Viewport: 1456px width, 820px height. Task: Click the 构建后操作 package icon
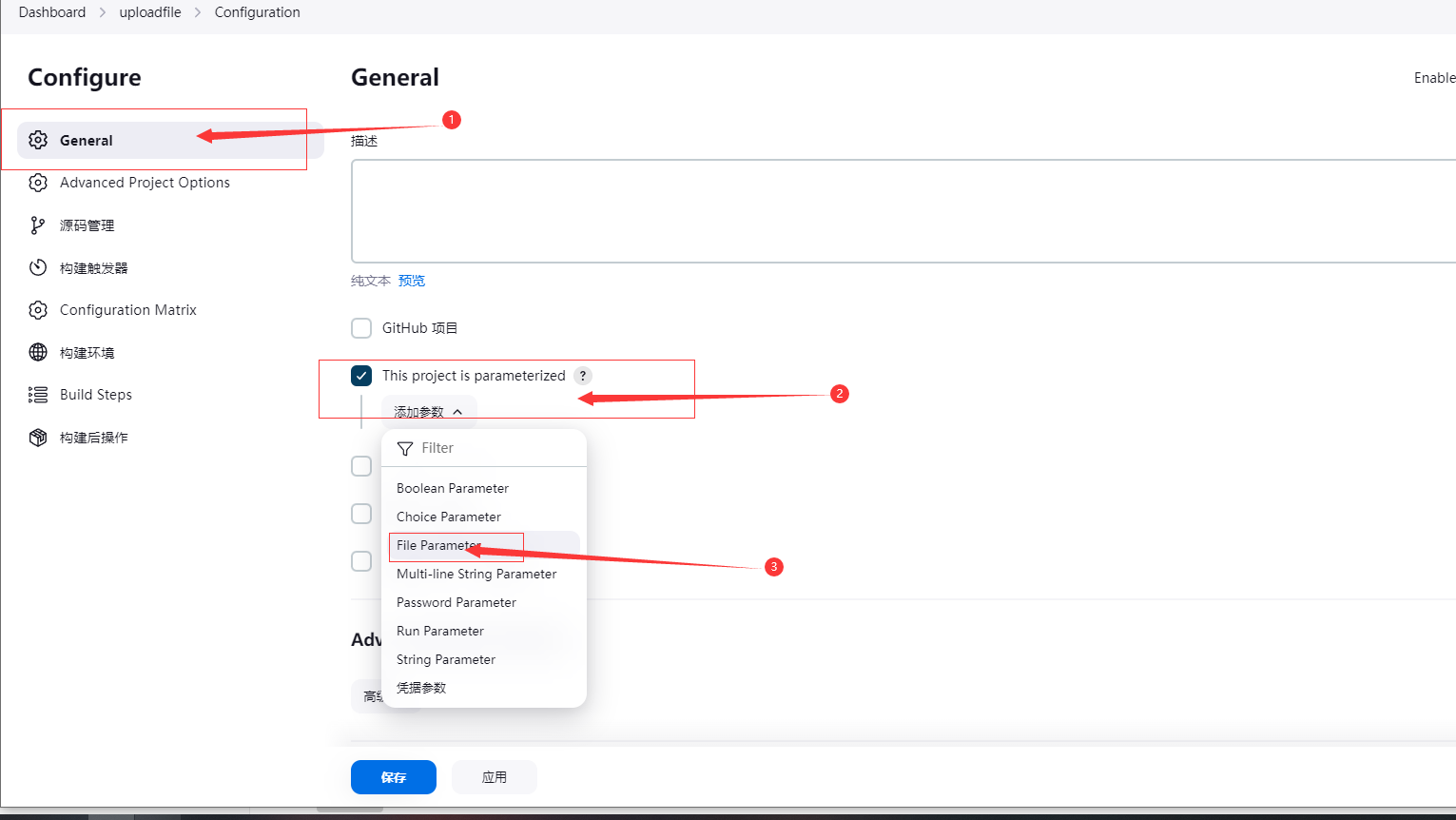[x=38, y=438]
